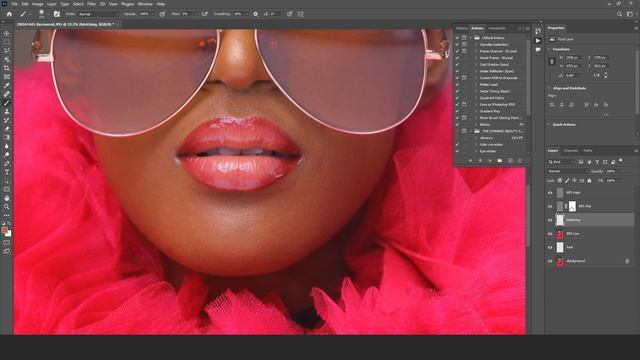The image size is (640, 360).
Task: Open the brush Mode dropdown
Action: [99, 14]
